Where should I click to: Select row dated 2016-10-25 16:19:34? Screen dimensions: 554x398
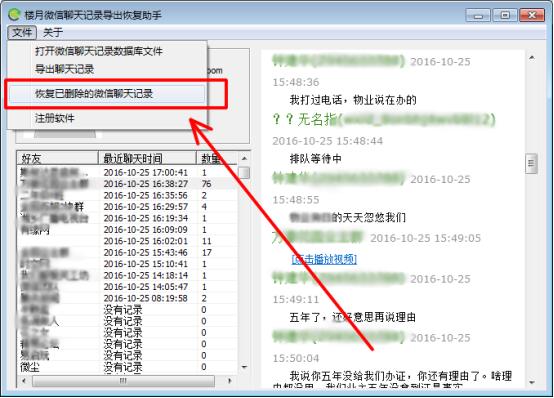coord(127,218)
